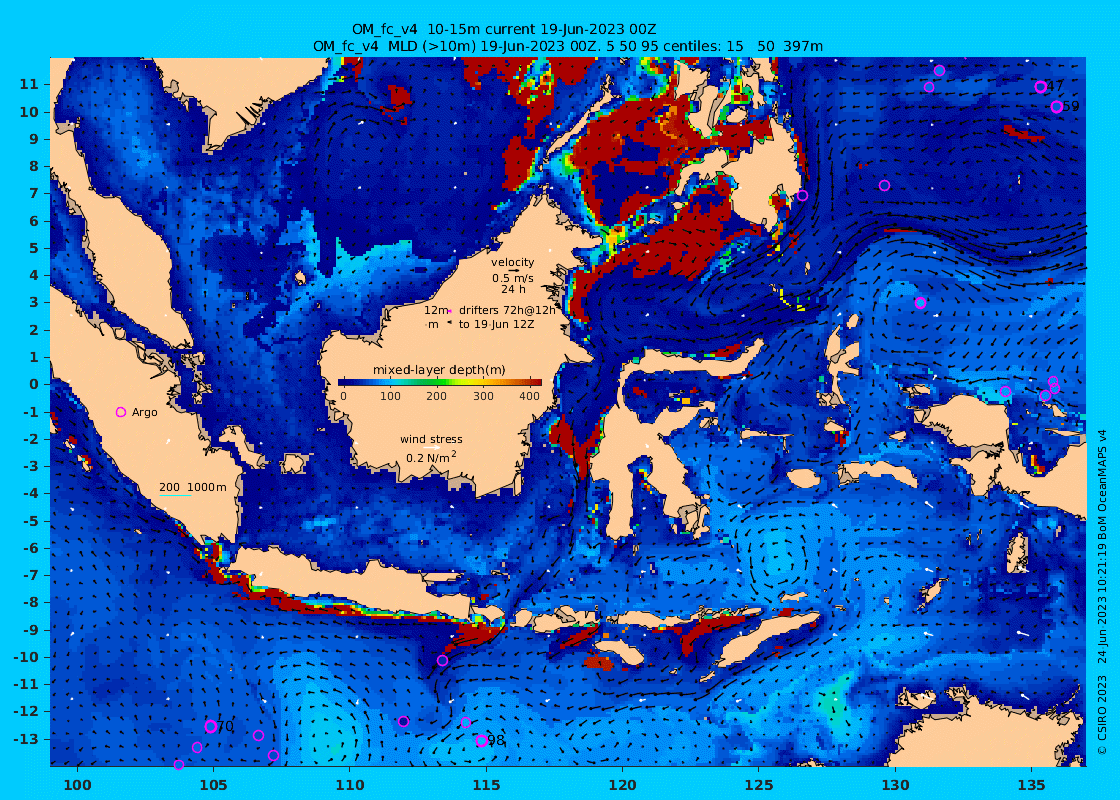Click the Argo float near 7°N 126.5°E

802,196
